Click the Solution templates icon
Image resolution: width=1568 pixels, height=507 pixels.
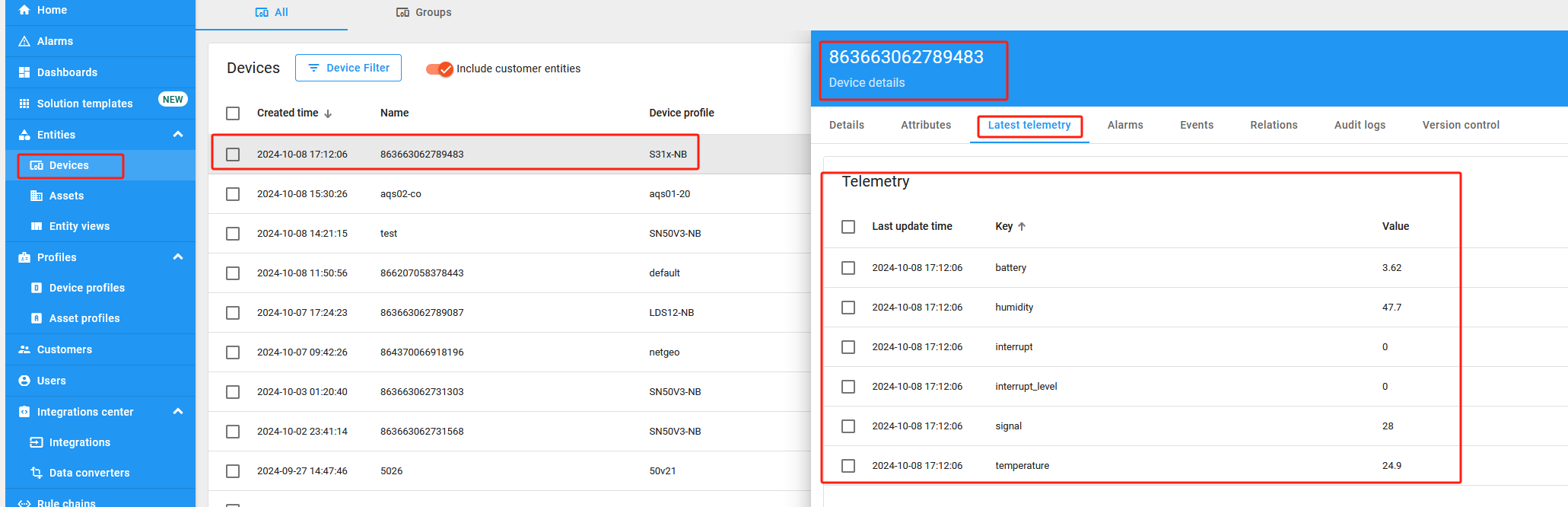coord(24,104)
